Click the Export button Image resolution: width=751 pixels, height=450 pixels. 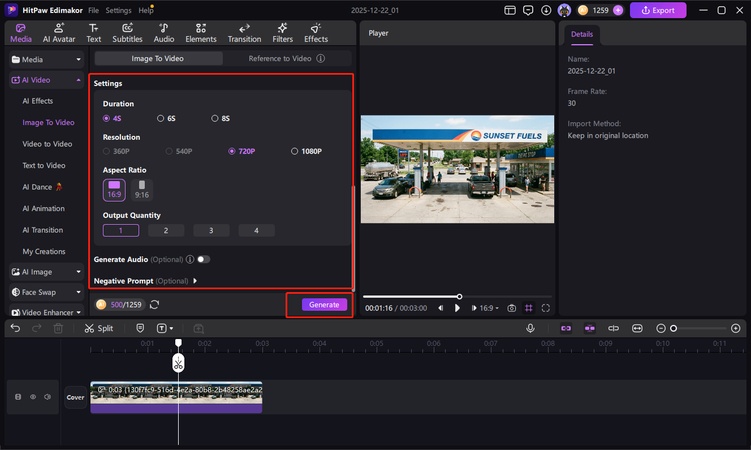(x=657, y=10)
